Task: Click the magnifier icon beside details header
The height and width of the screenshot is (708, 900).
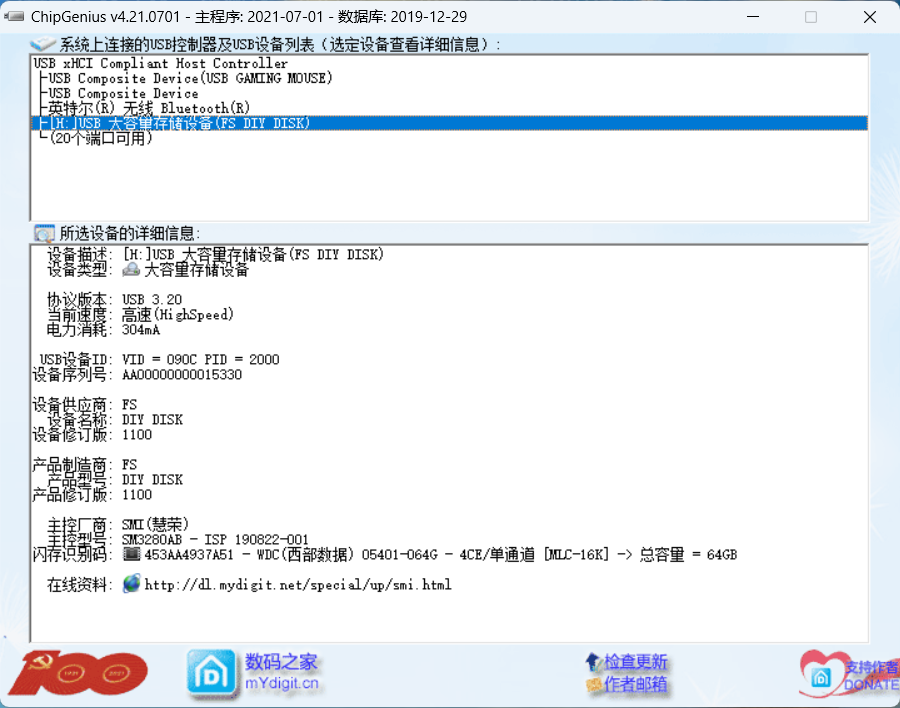Action: tap(44, 233)
